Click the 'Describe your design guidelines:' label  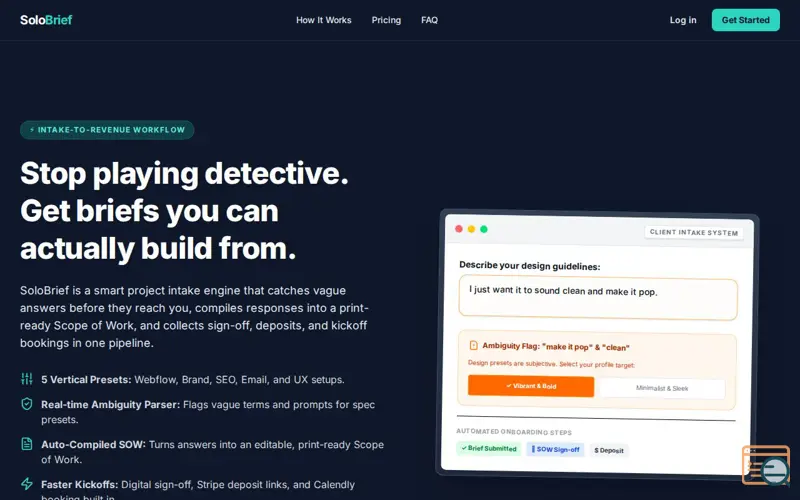tap(530, 265)
